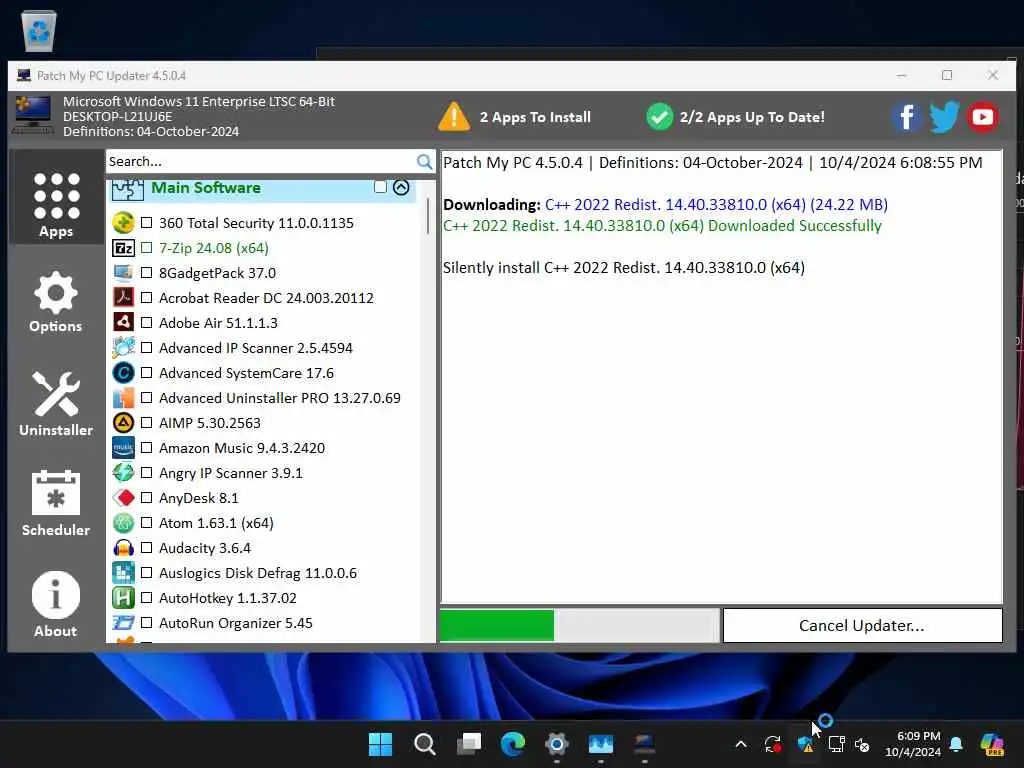Open the Recycle Bin on desktop

coord(39,30)
